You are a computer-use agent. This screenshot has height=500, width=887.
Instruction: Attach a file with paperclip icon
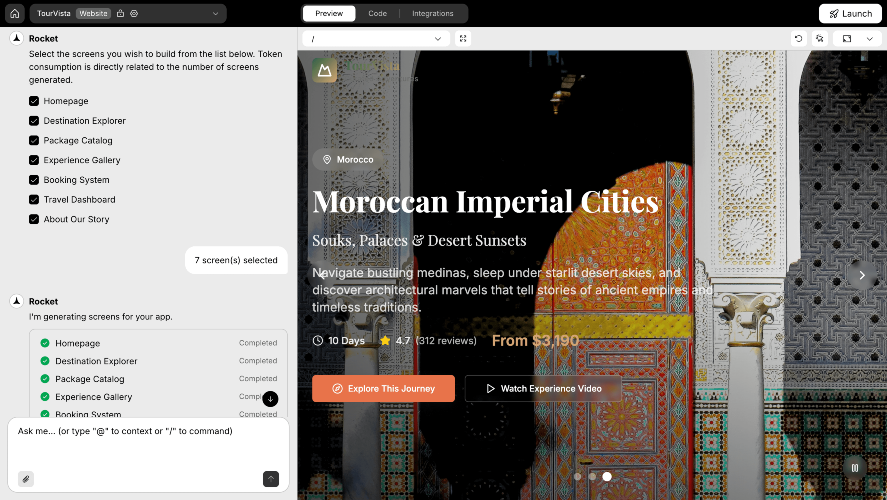pos(25,479)
